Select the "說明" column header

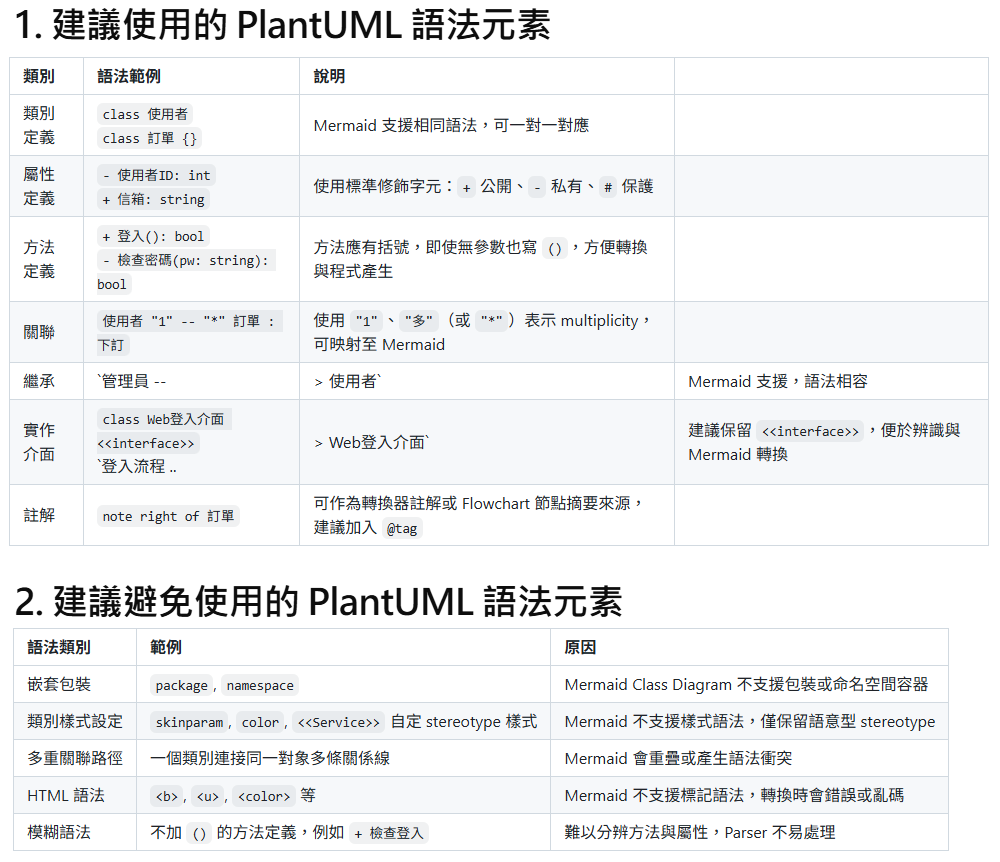tap(329, 77)
